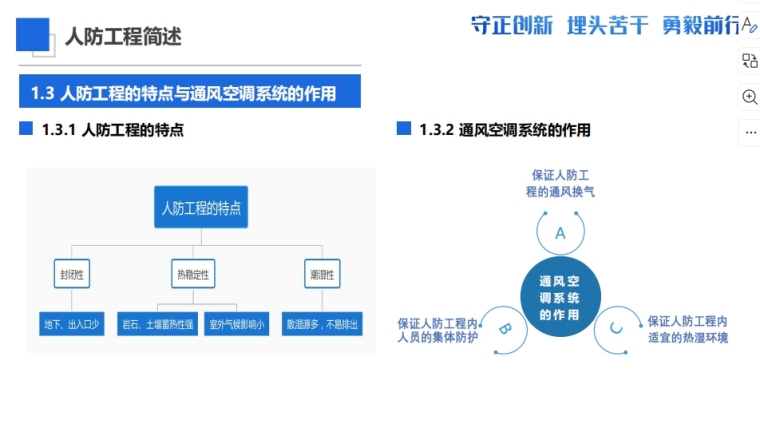This screenshot has width=760, height=424.
Task: Click the 热稳定性 node in the diagram
Action: (194, 273)
